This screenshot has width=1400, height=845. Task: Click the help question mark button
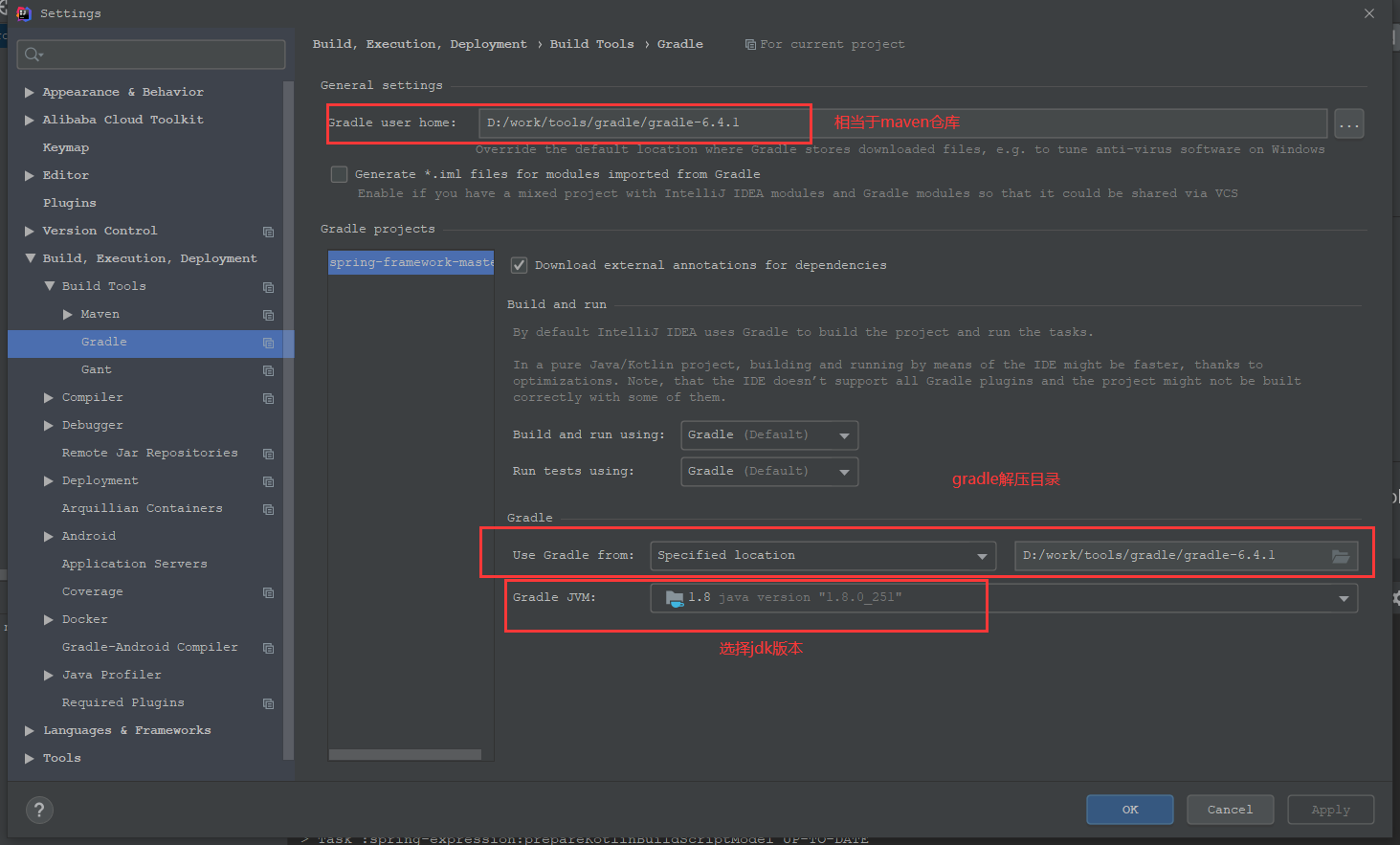coord(39,811)
